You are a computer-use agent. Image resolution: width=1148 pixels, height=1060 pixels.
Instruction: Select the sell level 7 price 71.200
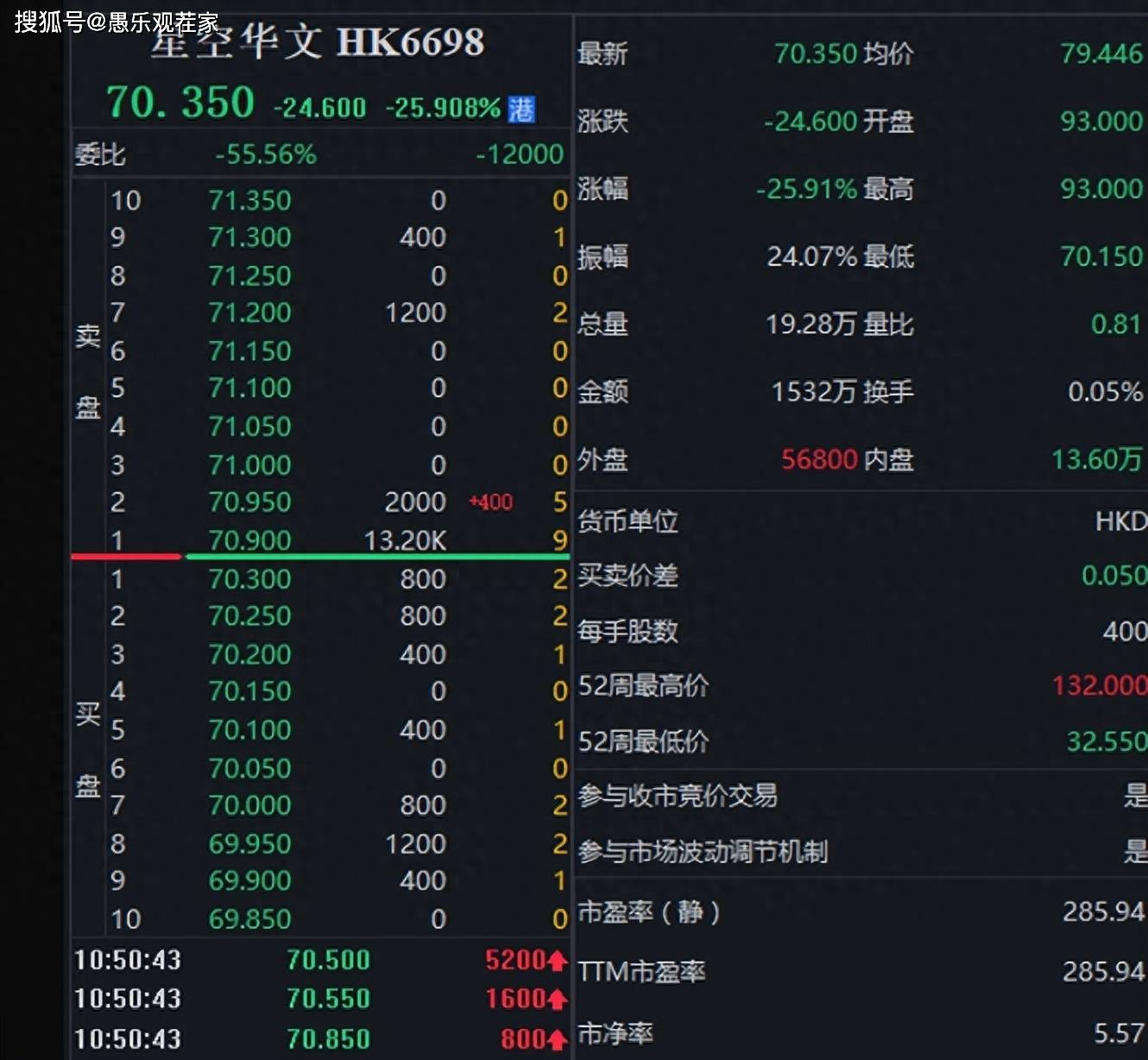pos(249,312)
